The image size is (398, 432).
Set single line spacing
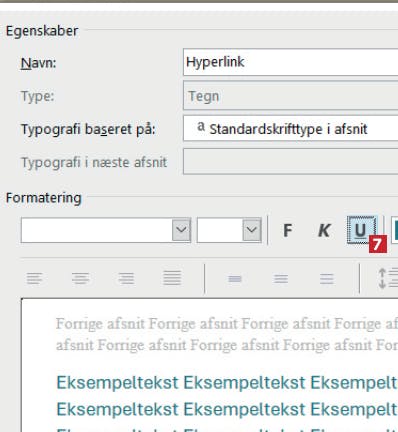pos(235,278)
